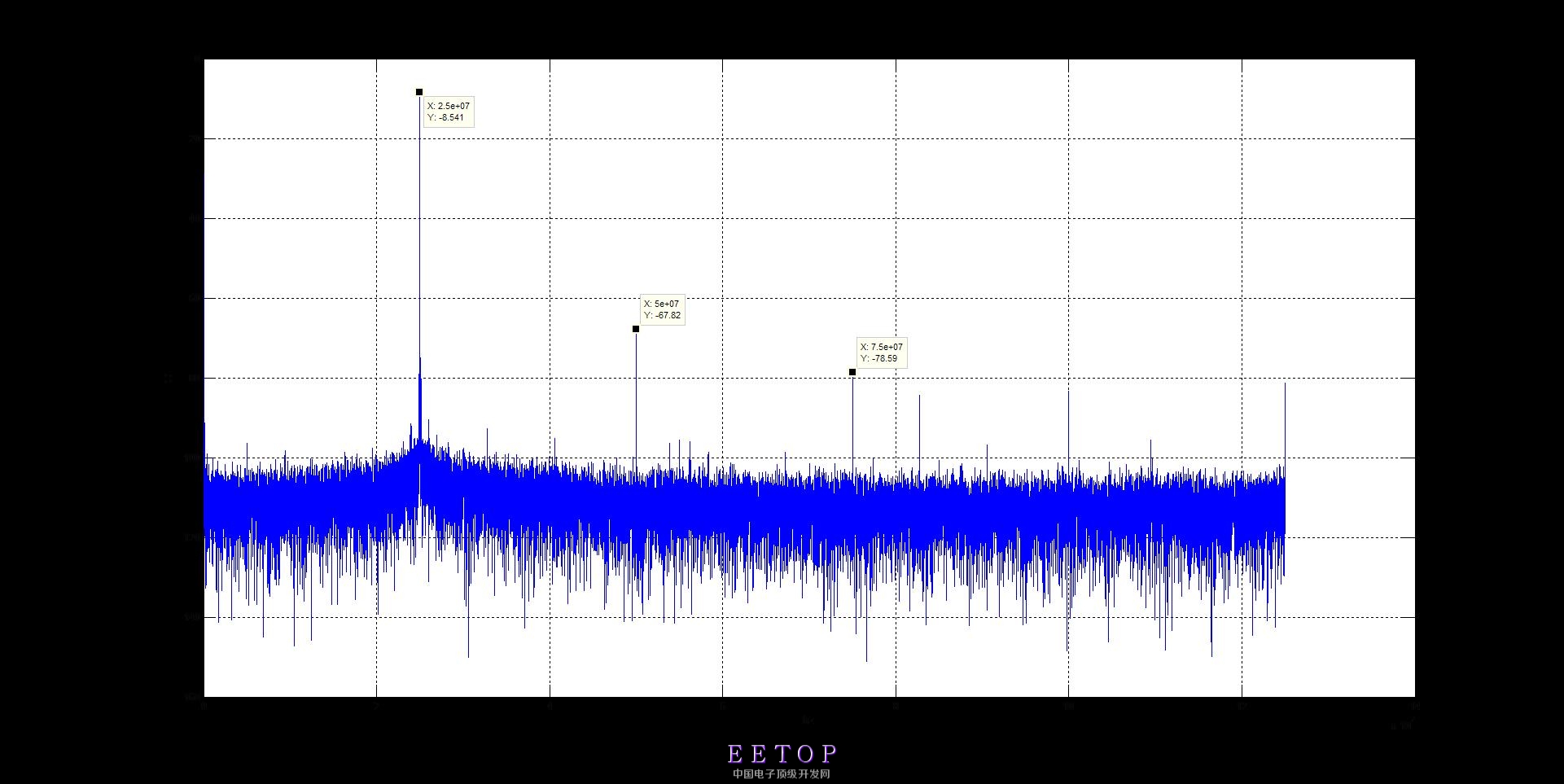The height and width of the screenshot is (784, 1564).
Task: Click the unlabeled spur just right of the 7.5e+07 tip
Action: [919, 431]
